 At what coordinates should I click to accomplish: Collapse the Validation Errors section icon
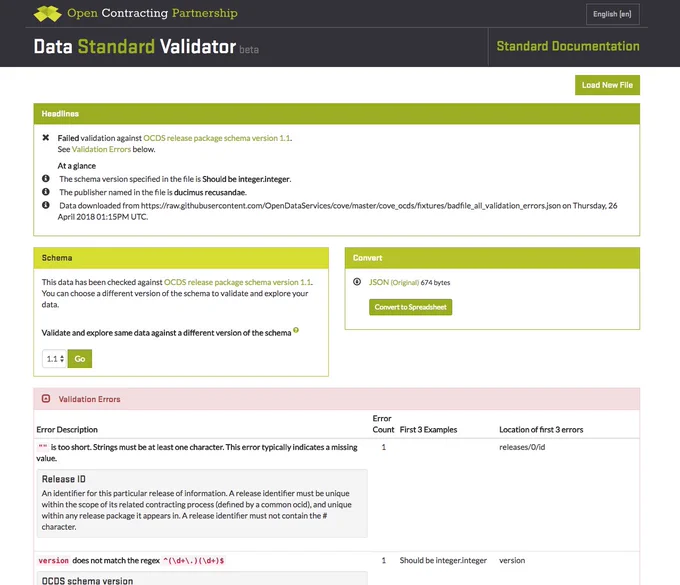[x=46, y=399]
